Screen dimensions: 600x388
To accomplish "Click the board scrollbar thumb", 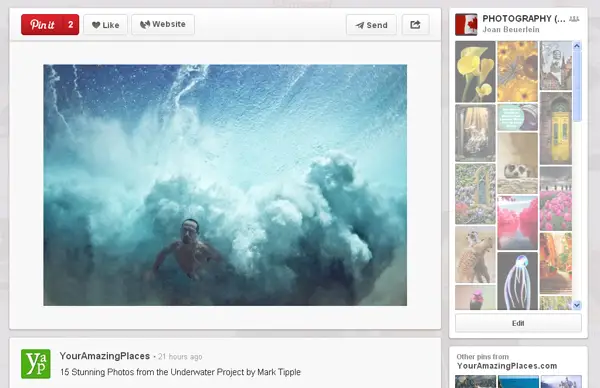I will click(x=577, y=86).
